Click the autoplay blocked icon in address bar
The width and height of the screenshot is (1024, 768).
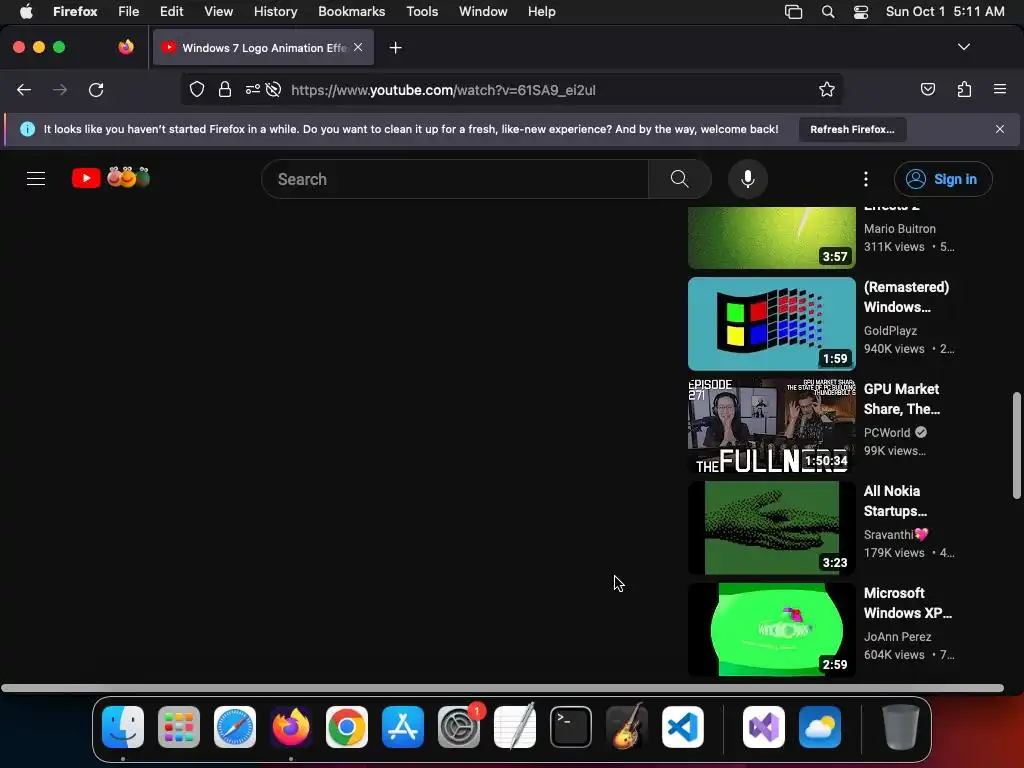click(274, 89)
